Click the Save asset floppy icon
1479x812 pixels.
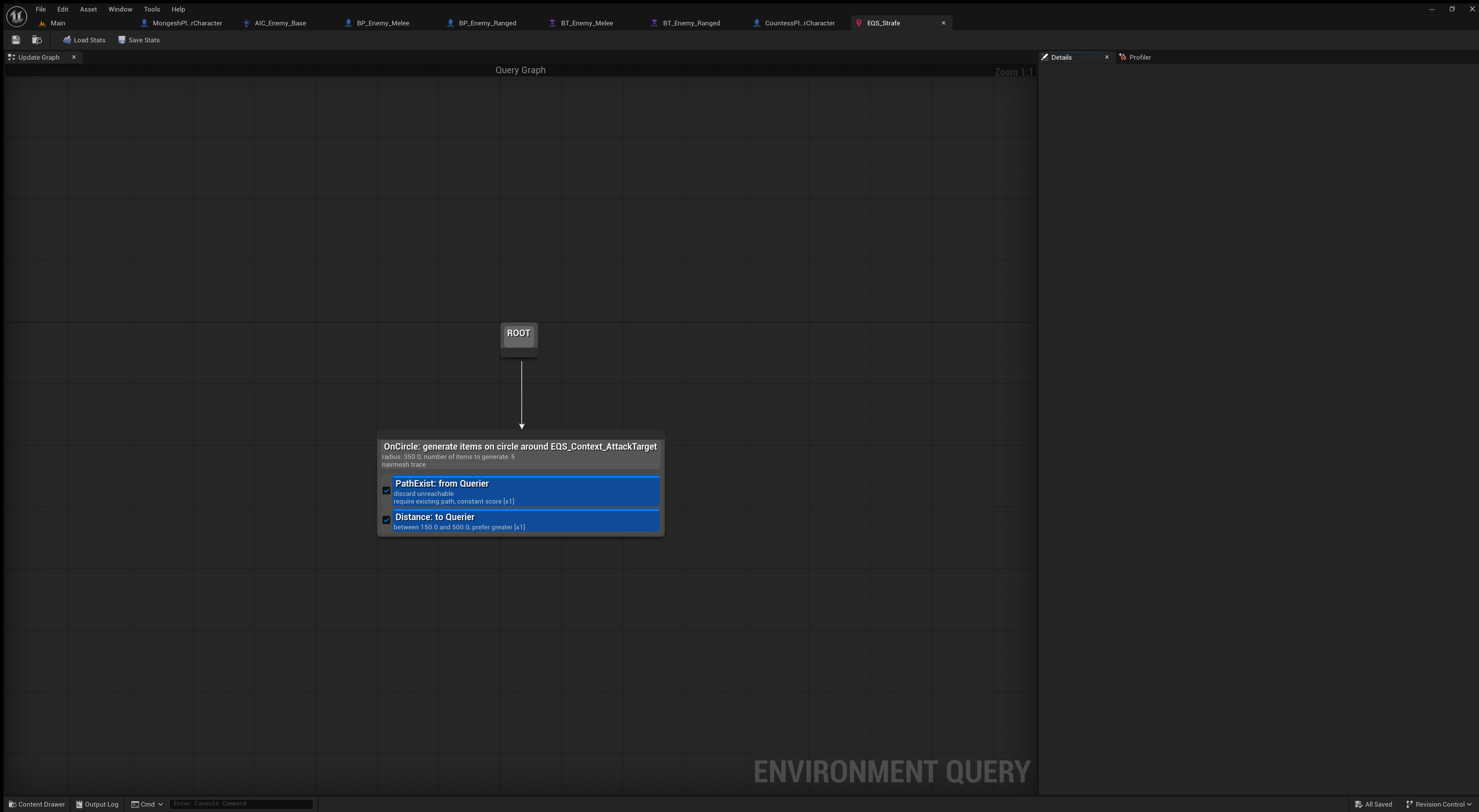(16, 40)
